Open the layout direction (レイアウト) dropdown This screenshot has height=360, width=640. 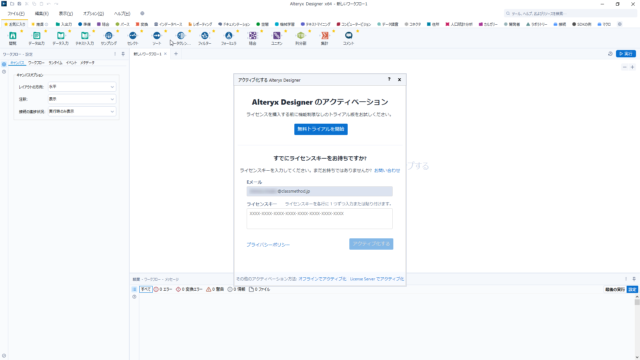(x=82, y=87)
